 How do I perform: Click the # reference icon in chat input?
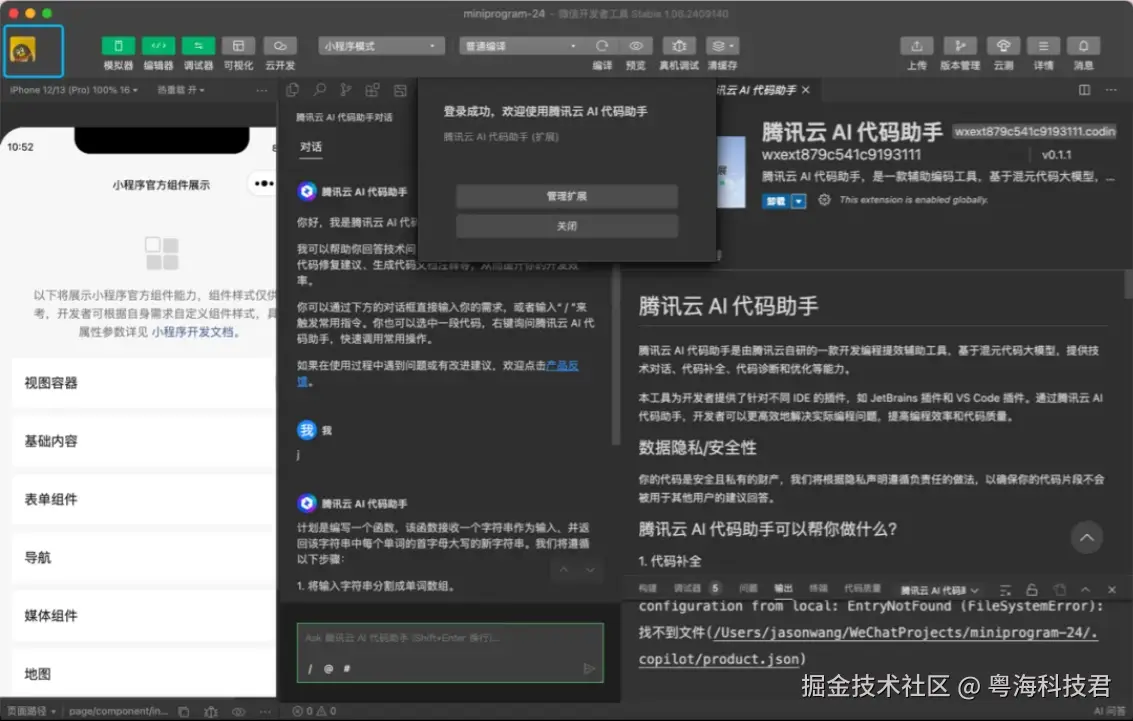point(347,669)
